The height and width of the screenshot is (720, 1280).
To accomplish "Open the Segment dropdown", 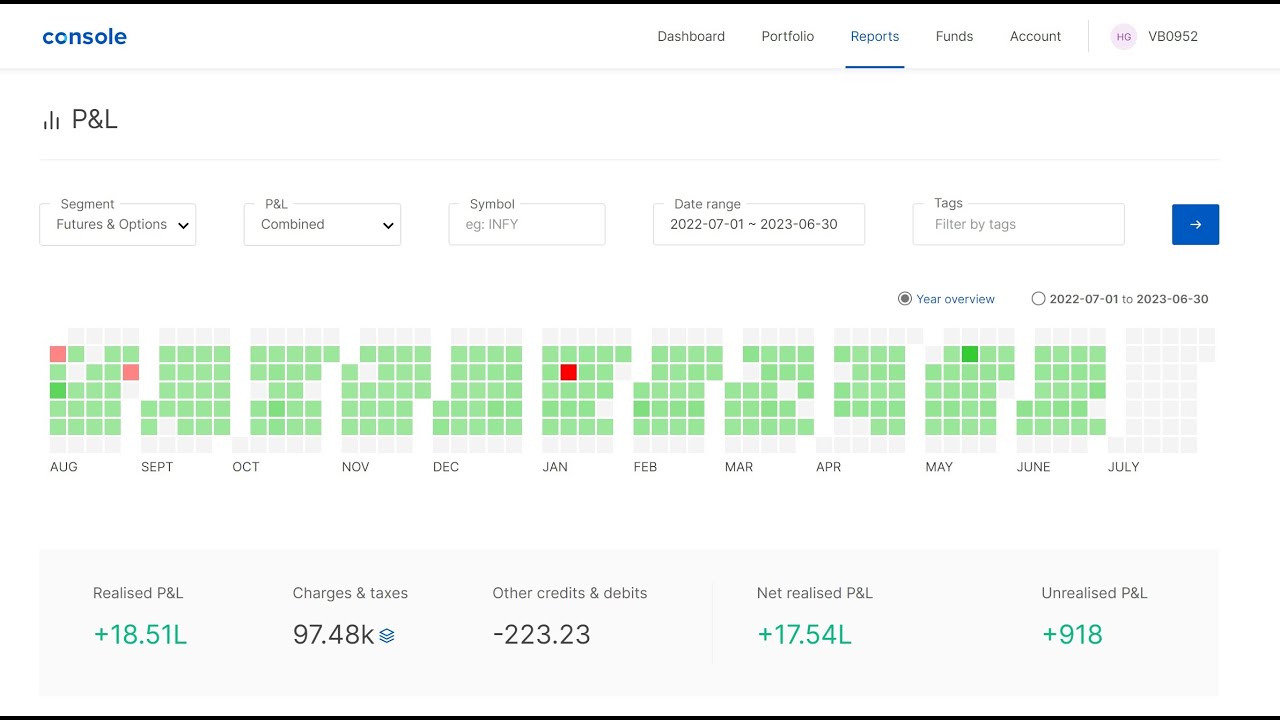I will pos(118,225).
